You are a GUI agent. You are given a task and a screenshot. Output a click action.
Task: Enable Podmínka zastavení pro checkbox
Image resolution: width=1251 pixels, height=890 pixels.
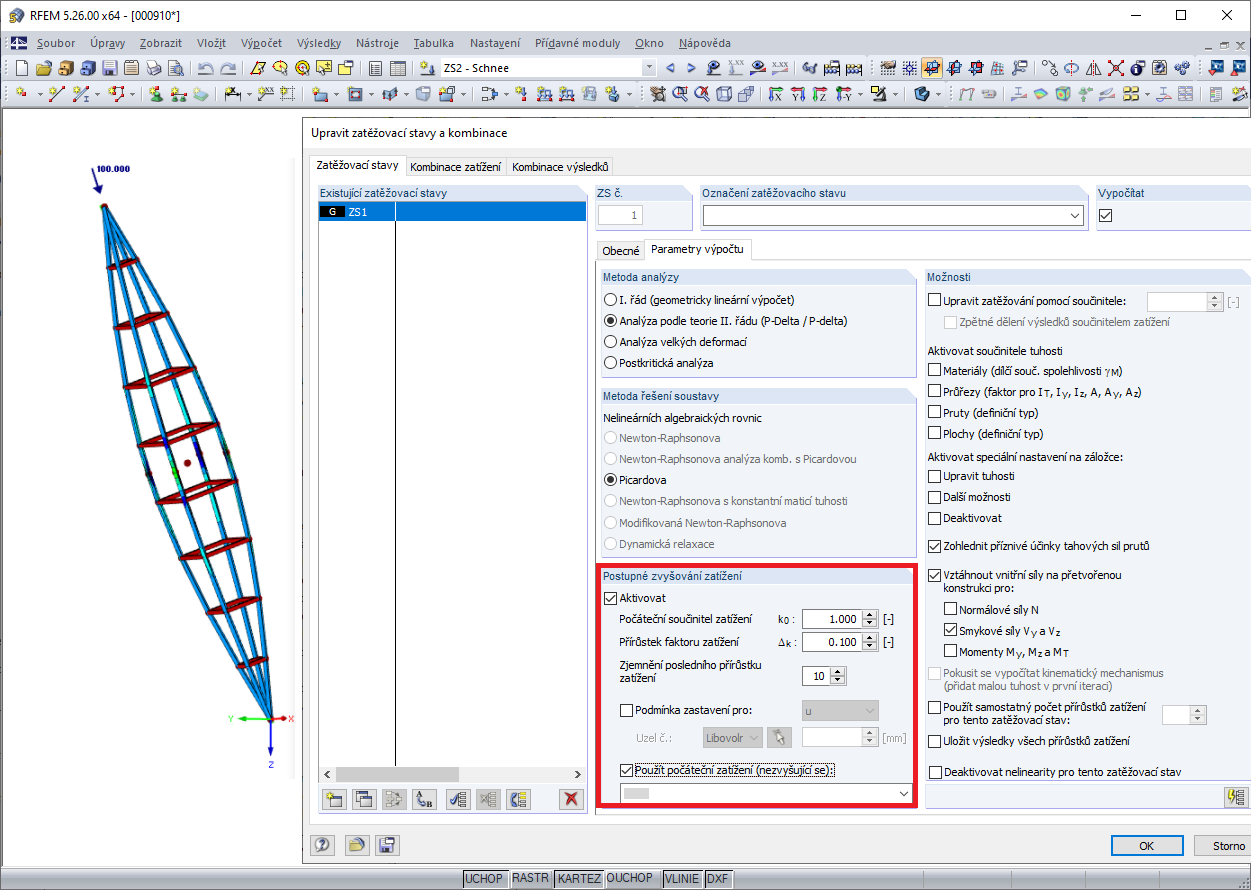pyautogui.click(x=627, y=711)
